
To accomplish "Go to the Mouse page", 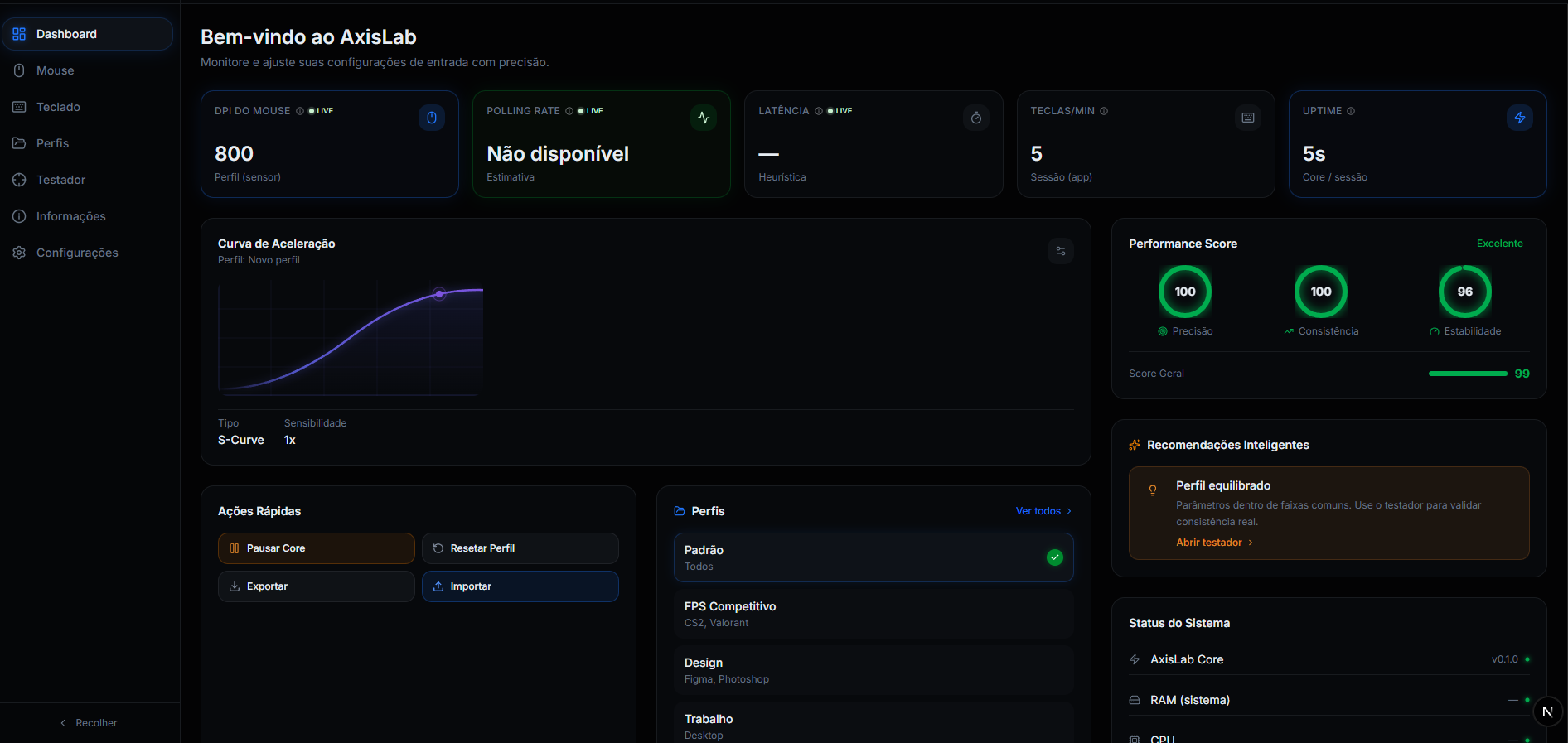I will tap(88, 70).
